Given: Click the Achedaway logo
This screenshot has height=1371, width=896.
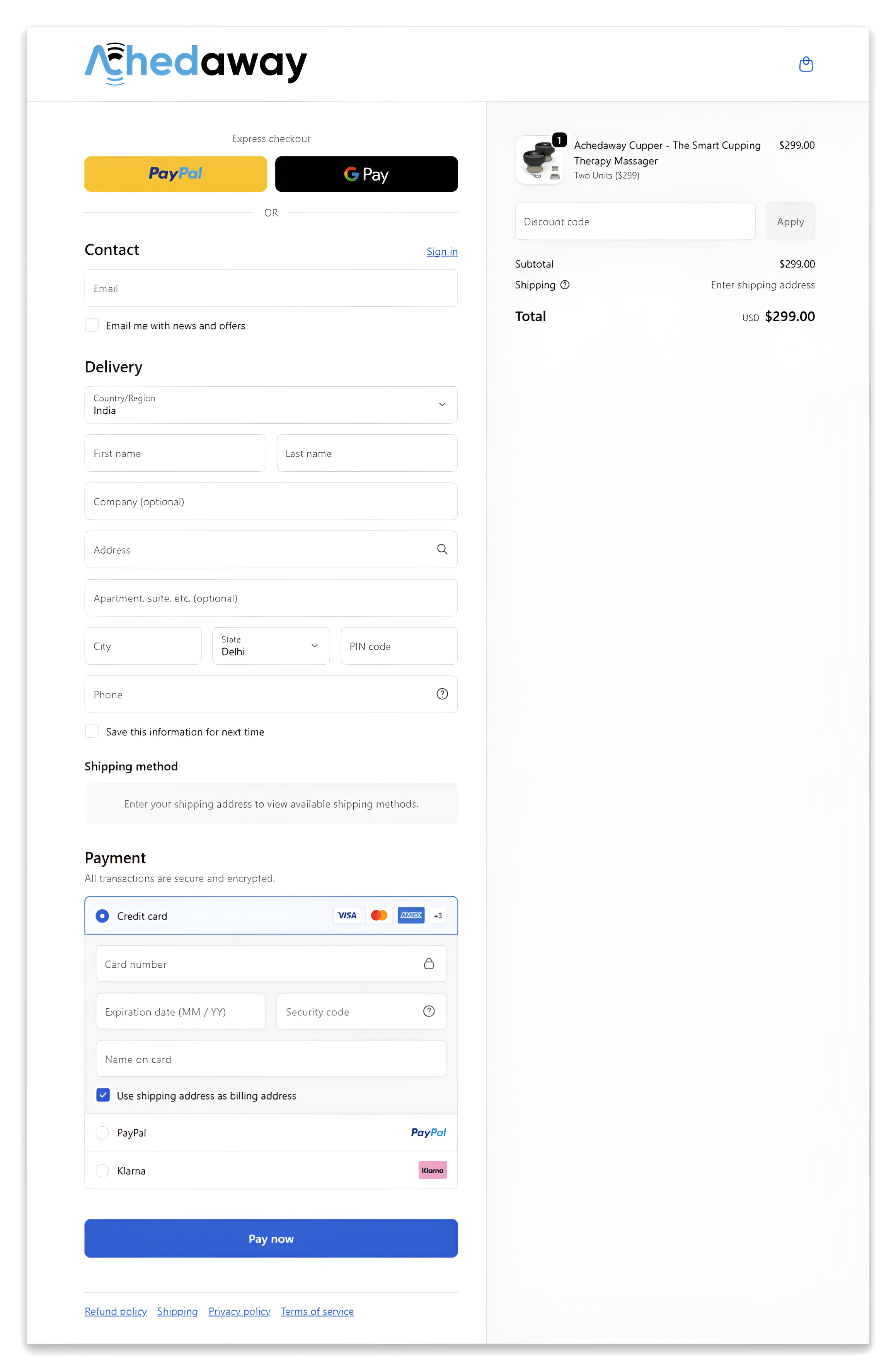Looking at the screenshot, I should pos(196,63).
